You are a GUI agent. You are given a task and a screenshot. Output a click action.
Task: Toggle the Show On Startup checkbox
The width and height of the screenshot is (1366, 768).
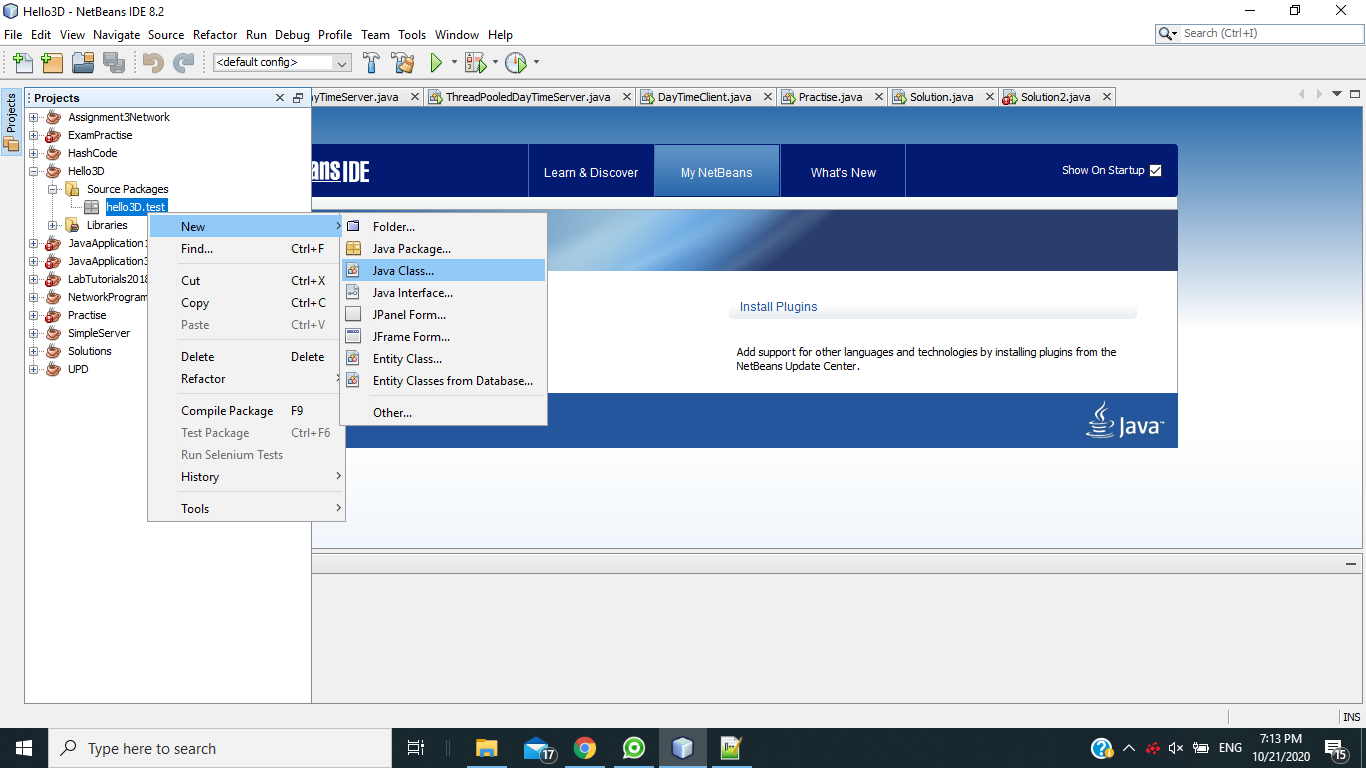click(1156, 170)
